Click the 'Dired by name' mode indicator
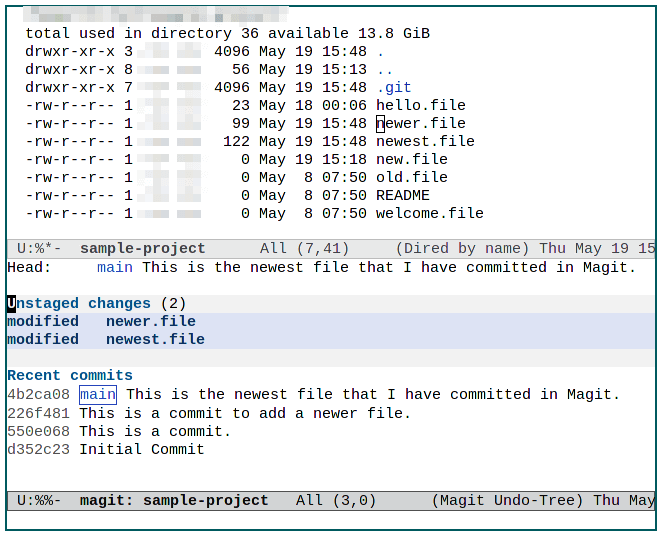661x535 pixels. [462, 248]
